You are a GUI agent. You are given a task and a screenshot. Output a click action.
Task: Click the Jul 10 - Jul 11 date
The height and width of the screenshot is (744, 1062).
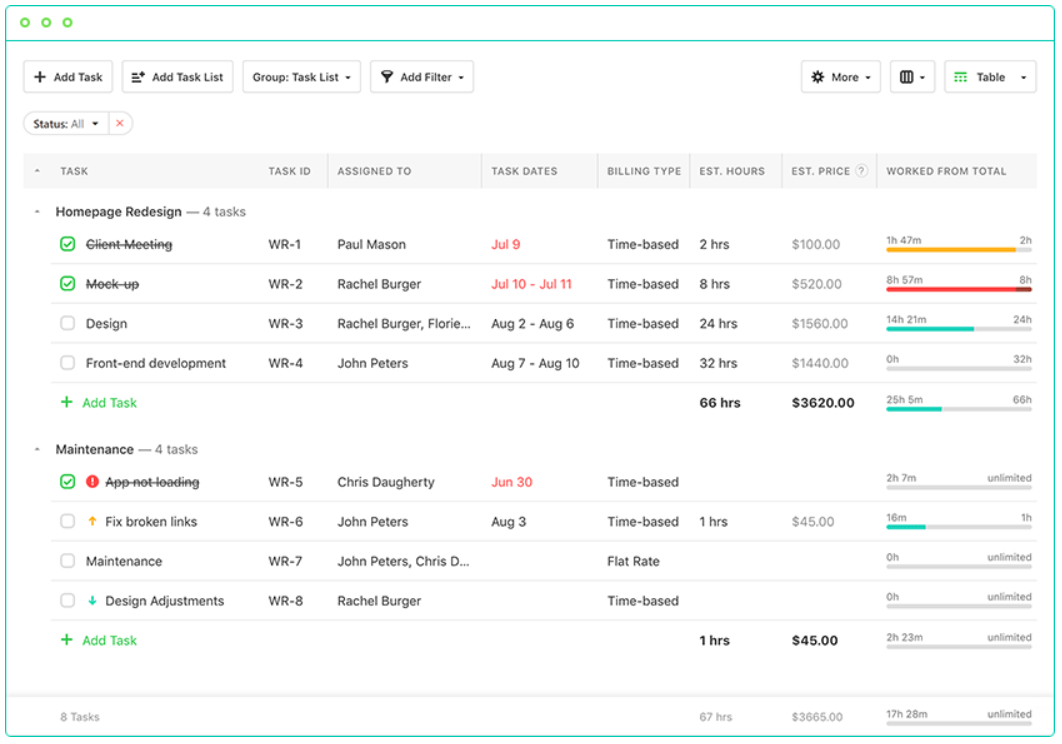point(532,284)
